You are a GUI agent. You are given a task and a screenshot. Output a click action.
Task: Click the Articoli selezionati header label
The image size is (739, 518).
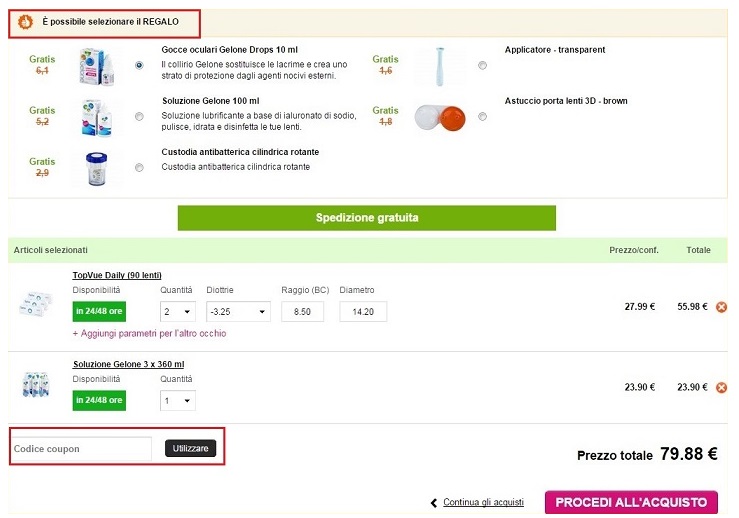[x=50, y=250]
